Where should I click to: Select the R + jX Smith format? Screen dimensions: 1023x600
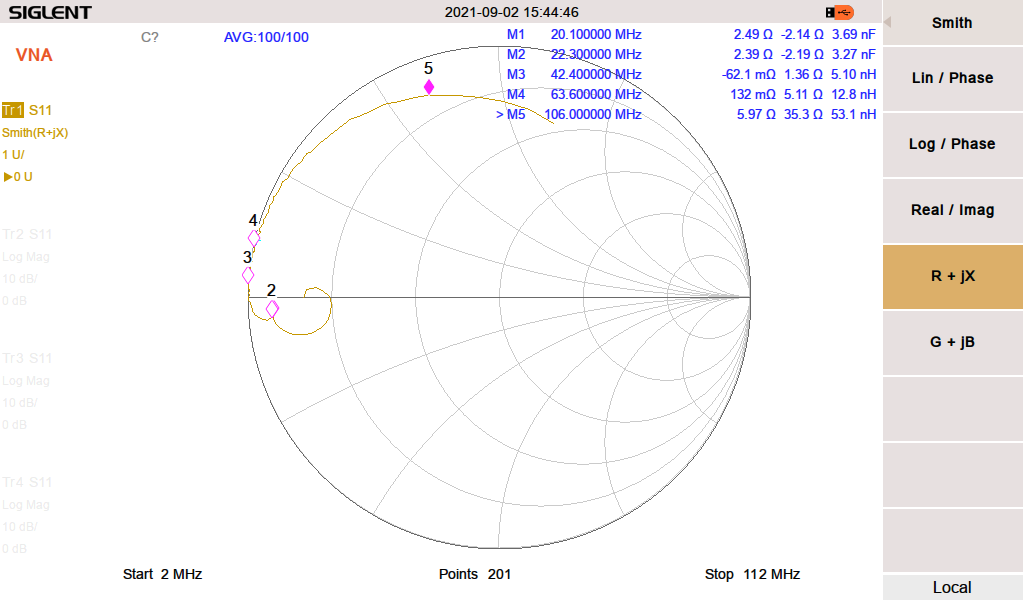(x=952, y=276)
